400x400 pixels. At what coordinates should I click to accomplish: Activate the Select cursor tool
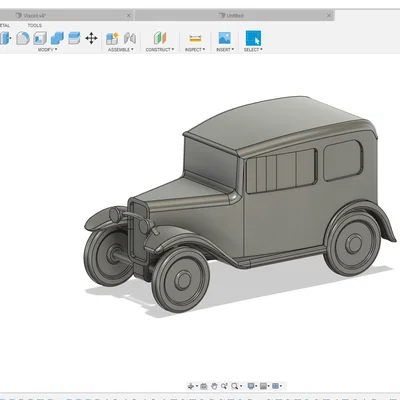coord(253,38)
